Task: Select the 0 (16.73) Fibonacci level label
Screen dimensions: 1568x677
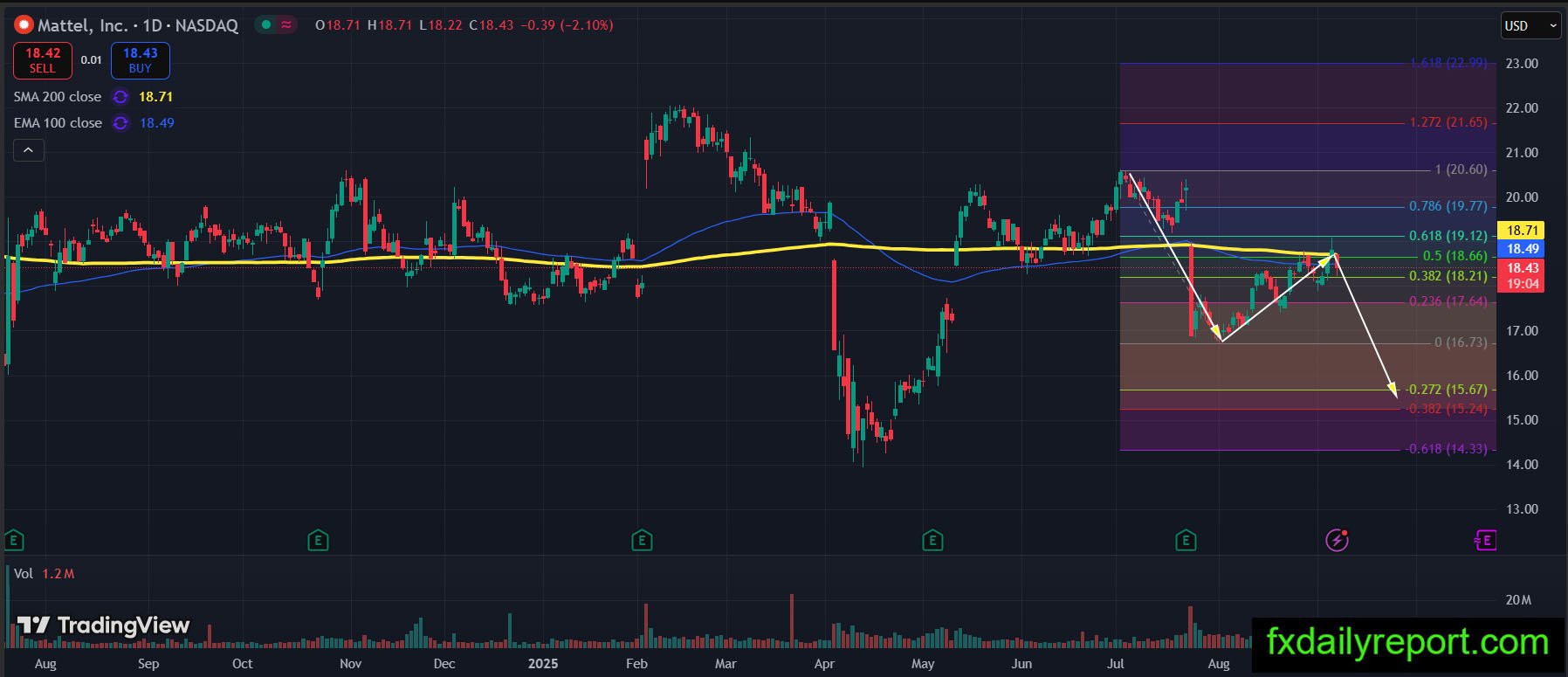Action: click(1461, 342)
